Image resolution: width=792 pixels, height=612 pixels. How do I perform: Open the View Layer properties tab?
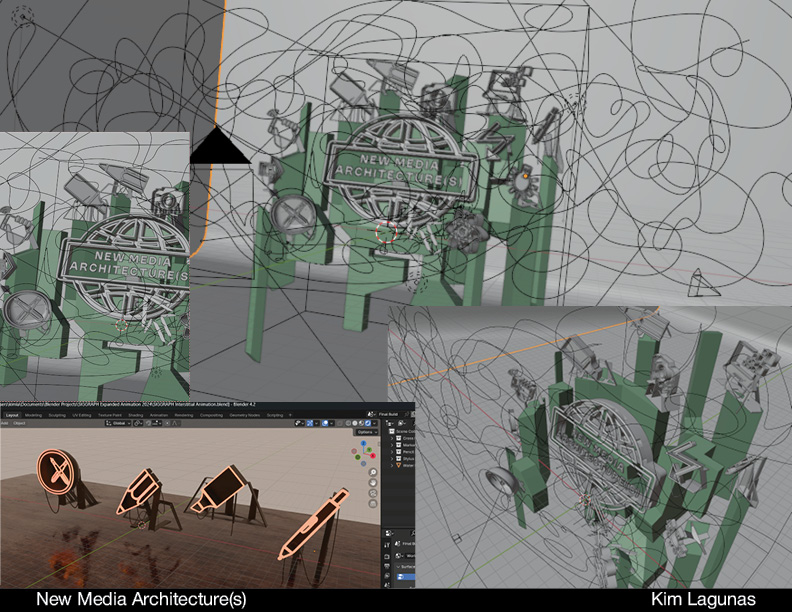pos(387,576)
